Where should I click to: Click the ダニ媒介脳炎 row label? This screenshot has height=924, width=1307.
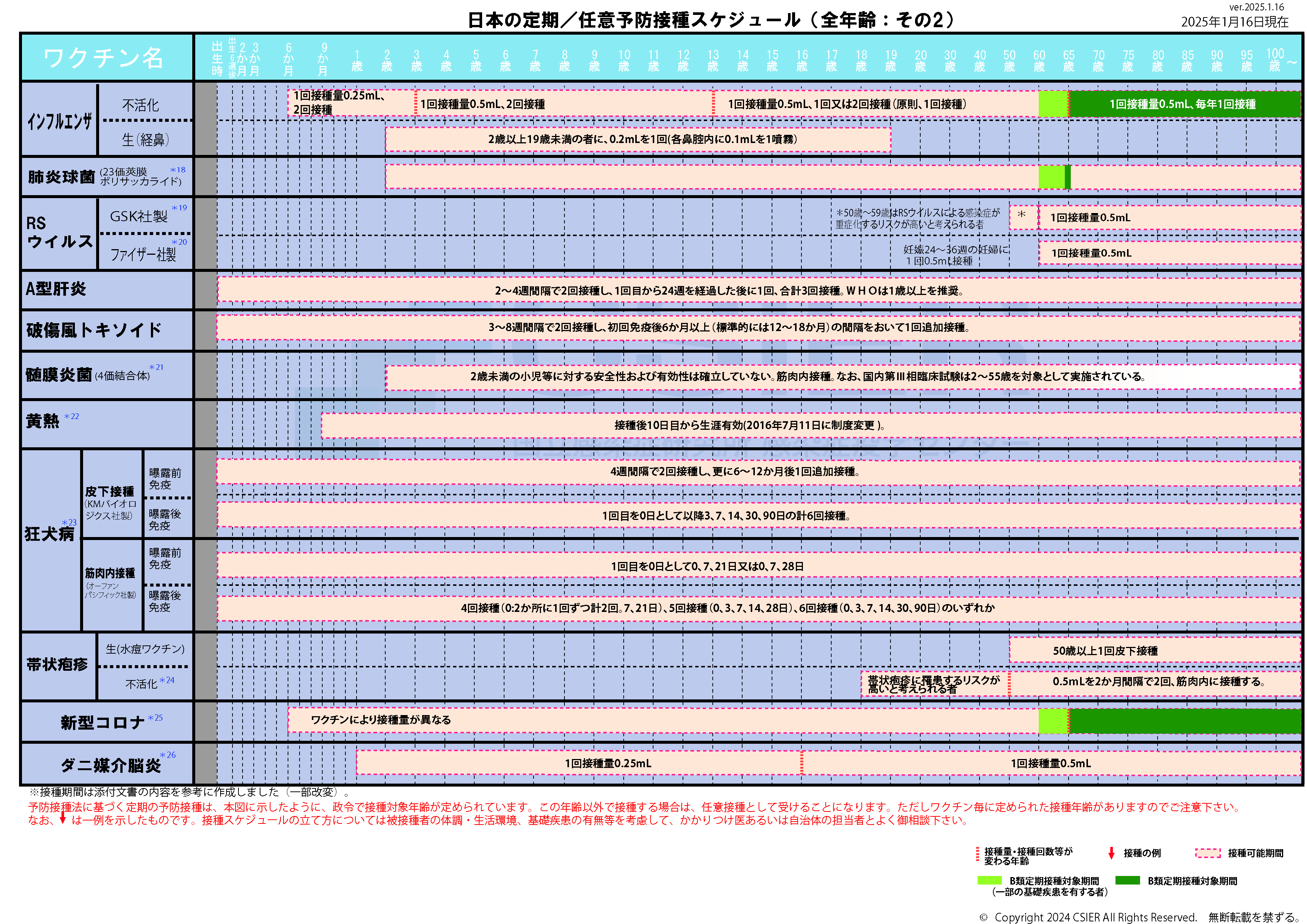pos(111,766)
